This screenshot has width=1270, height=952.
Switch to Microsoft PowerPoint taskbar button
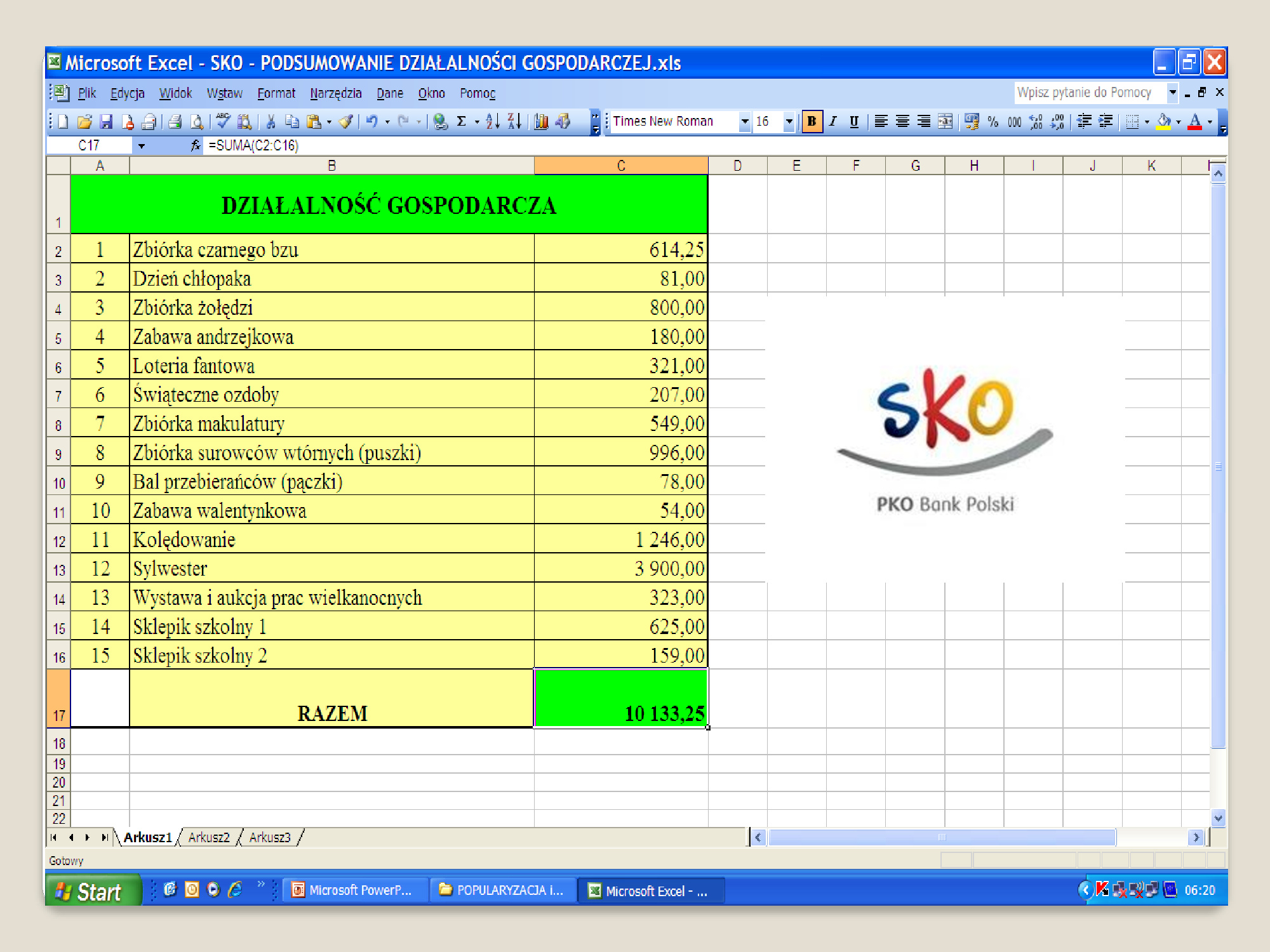coord(353,890)
